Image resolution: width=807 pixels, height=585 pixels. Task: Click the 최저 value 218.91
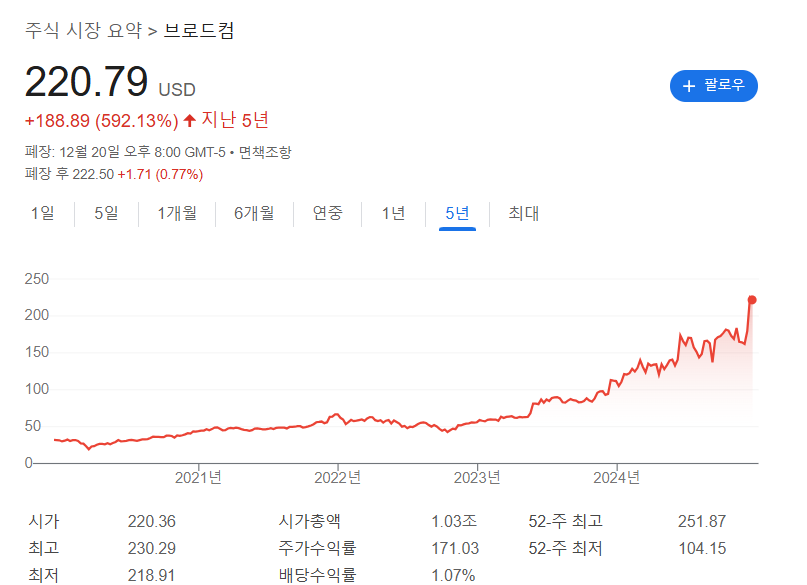(151, 575)
